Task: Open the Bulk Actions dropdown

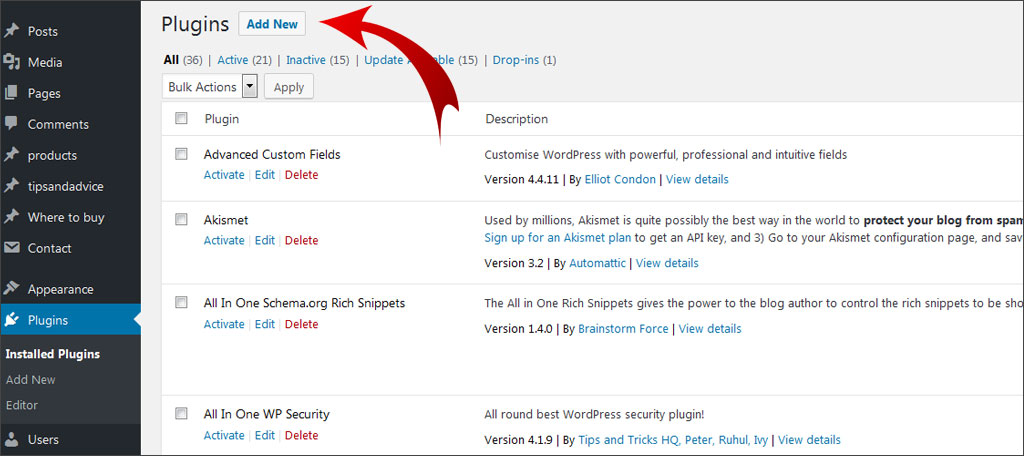Action: pos(210,87)
